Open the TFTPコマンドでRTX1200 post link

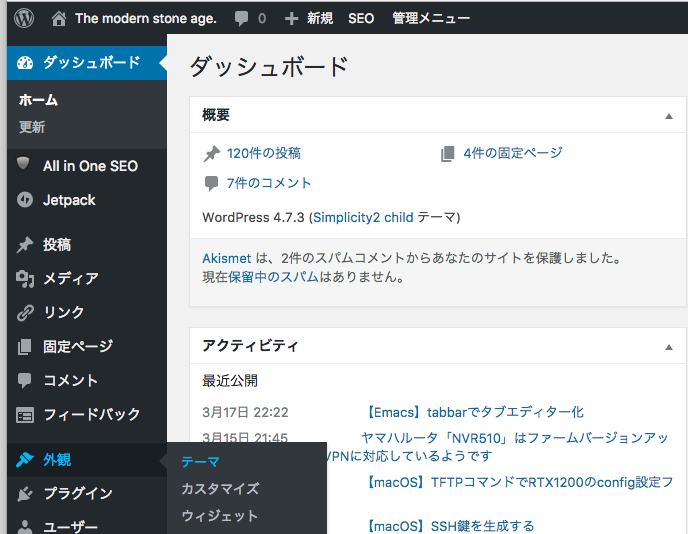pyautogui.click(x=519, y=483)
